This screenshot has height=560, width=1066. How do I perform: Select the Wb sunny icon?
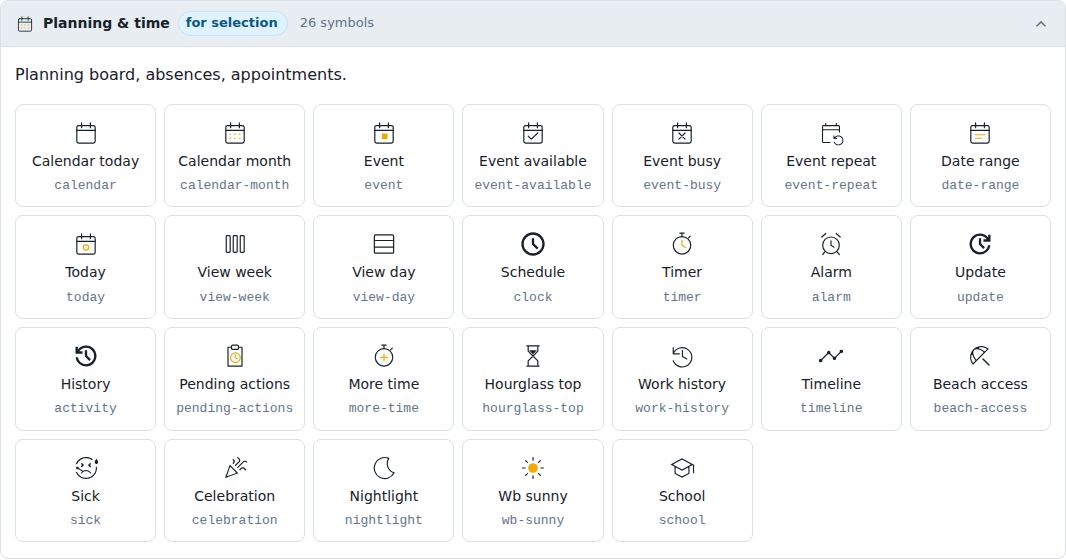[x=533, y=491]
